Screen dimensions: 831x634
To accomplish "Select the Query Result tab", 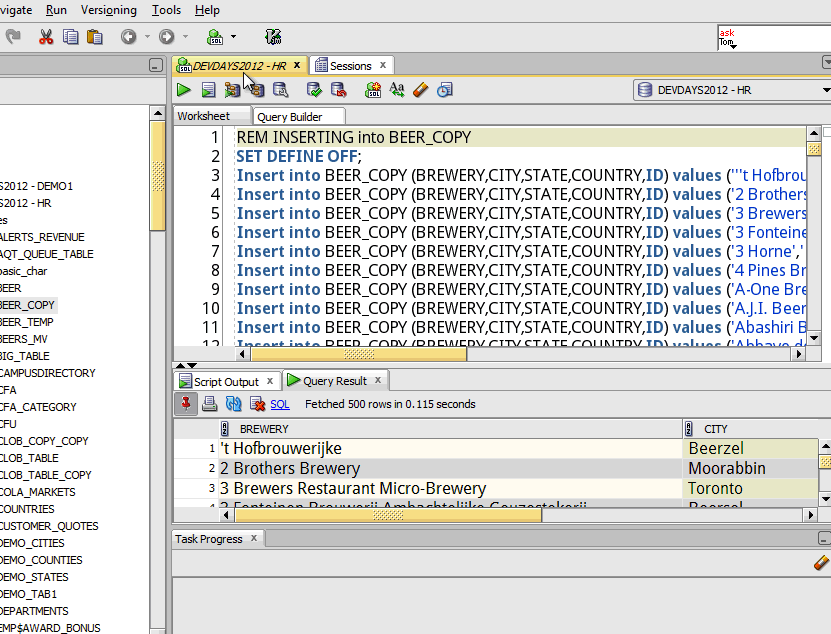I will [335, 381].
